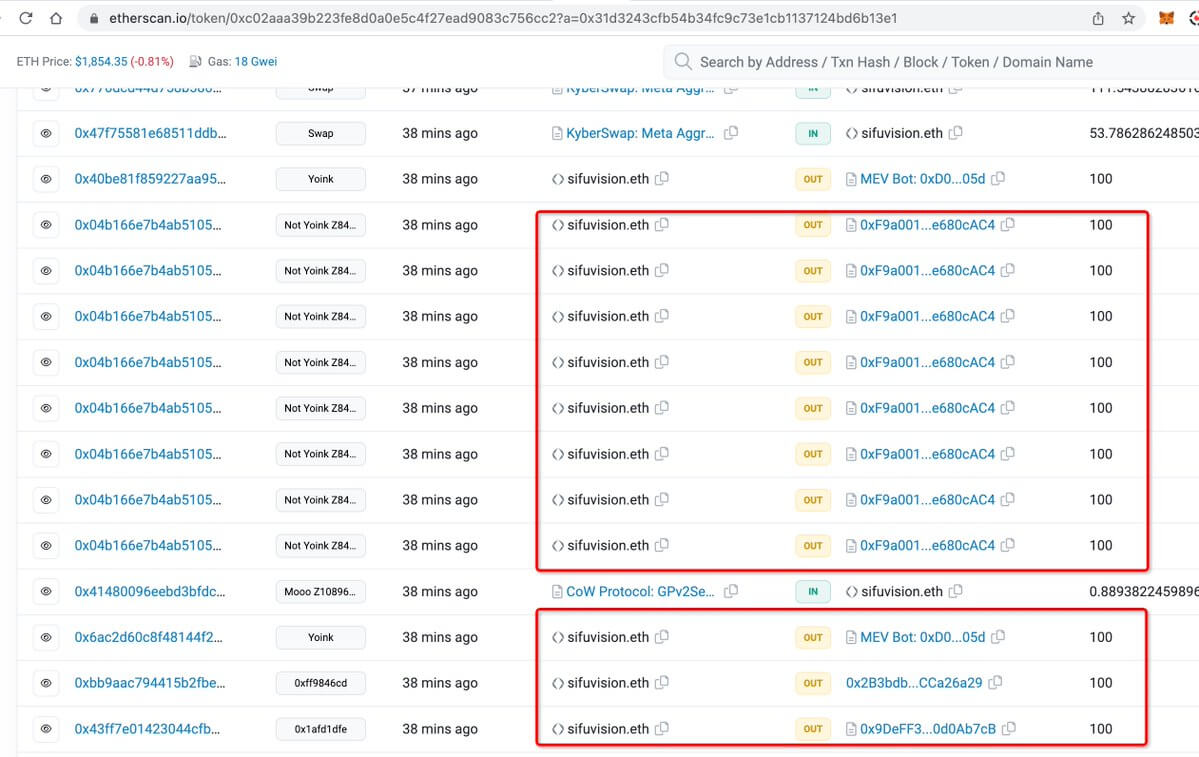Click the browser reload page icon
Viewport: 1199px width, 757px height.
tap(26, 18)
